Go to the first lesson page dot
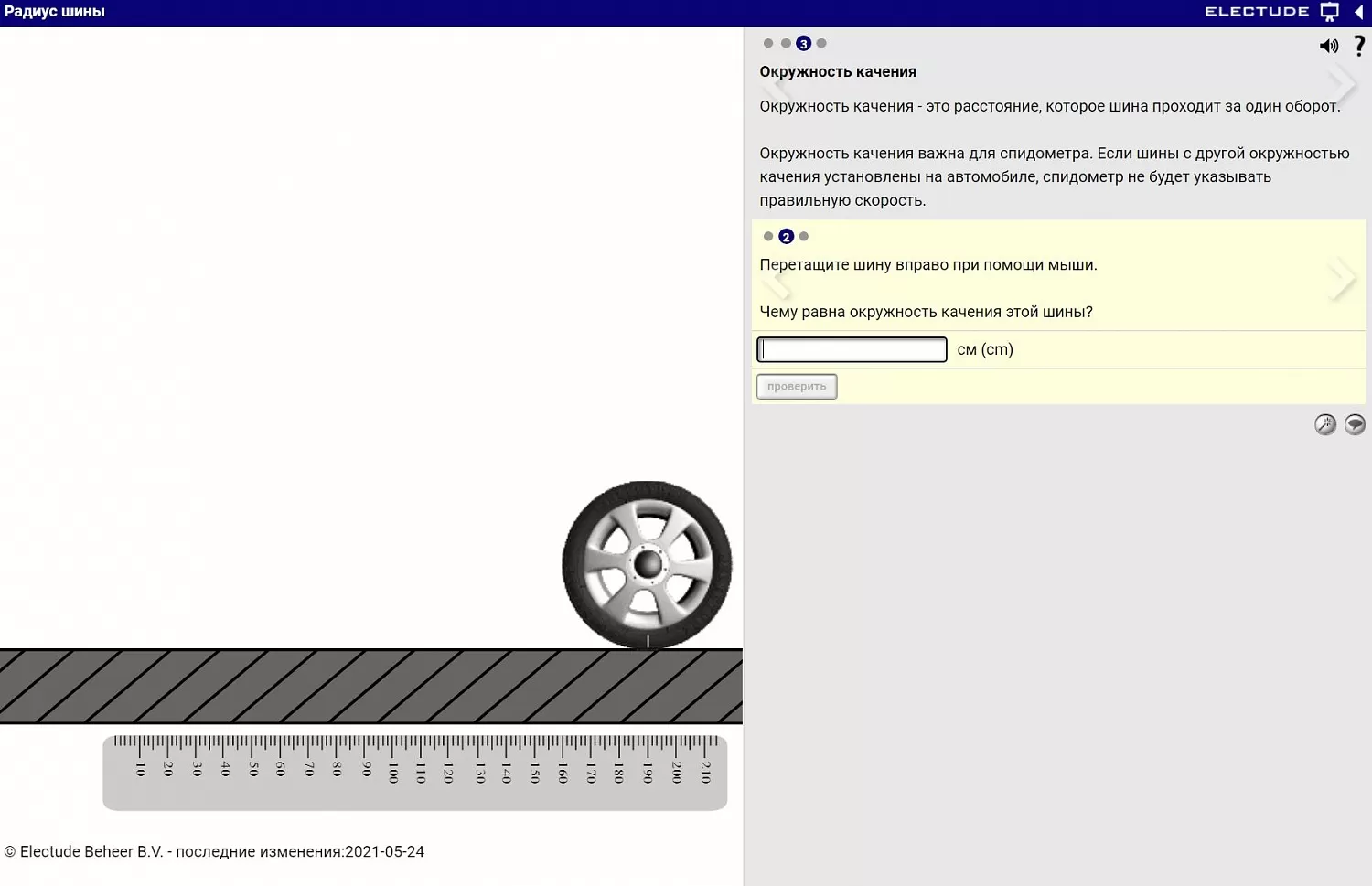Viewport: 1372px width, 886px height. pyautogui.click(x=768, y=43)
